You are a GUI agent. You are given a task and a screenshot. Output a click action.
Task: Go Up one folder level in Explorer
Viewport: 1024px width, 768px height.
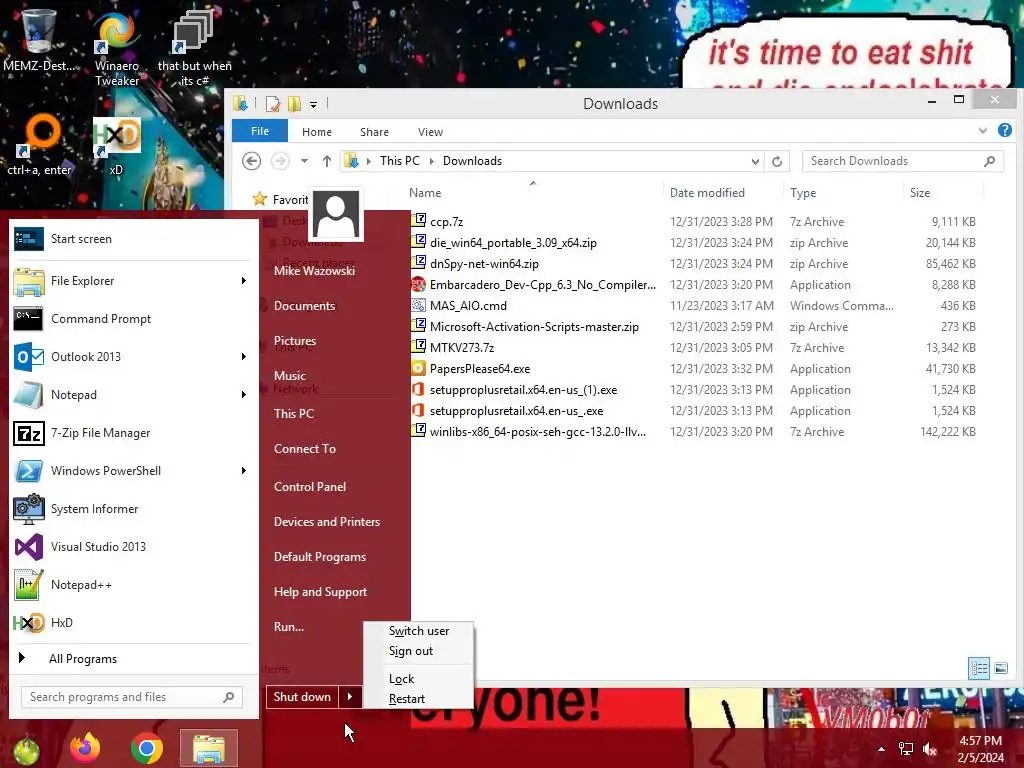(327, 161)
